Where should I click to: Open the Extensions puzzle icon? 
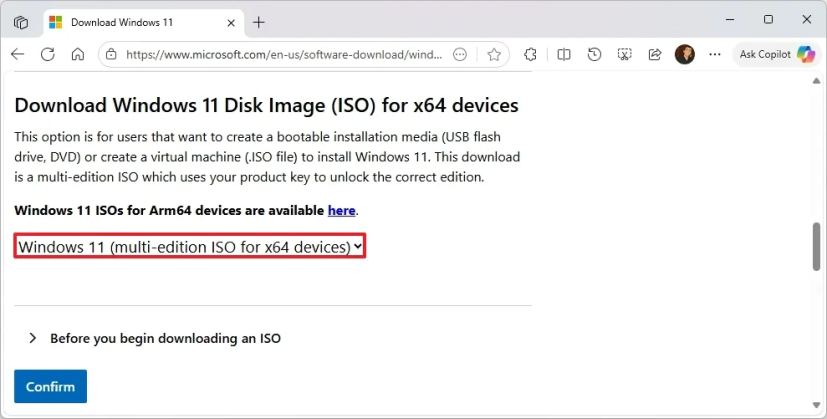click(x=531, y=55)
